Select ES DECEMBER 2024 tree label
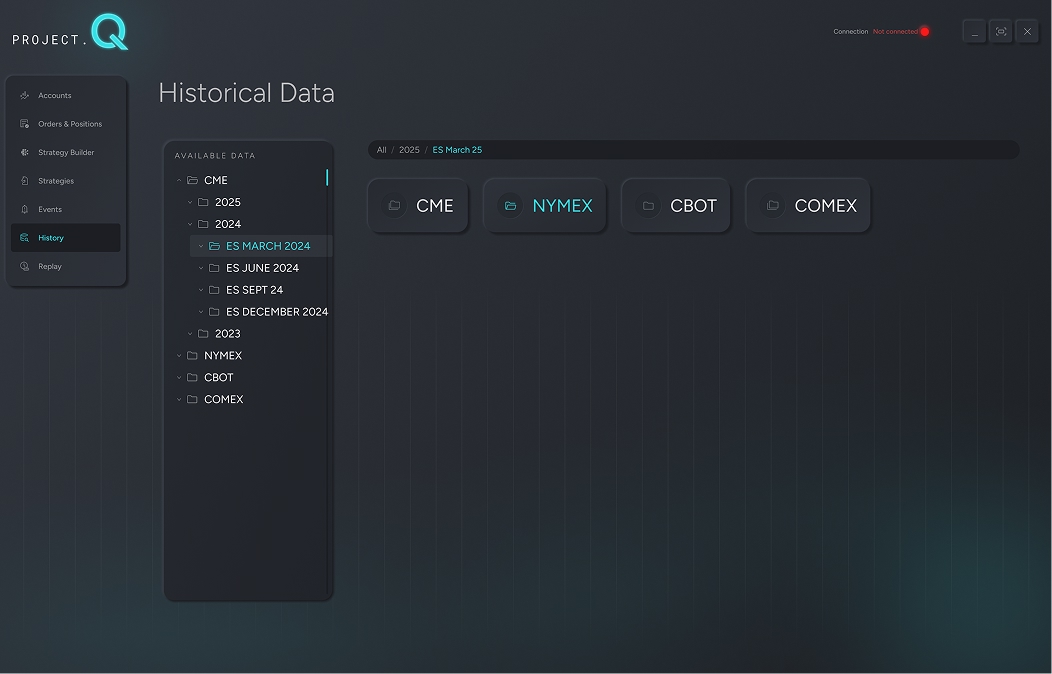 pyautogui.click(x=277, y=312)
